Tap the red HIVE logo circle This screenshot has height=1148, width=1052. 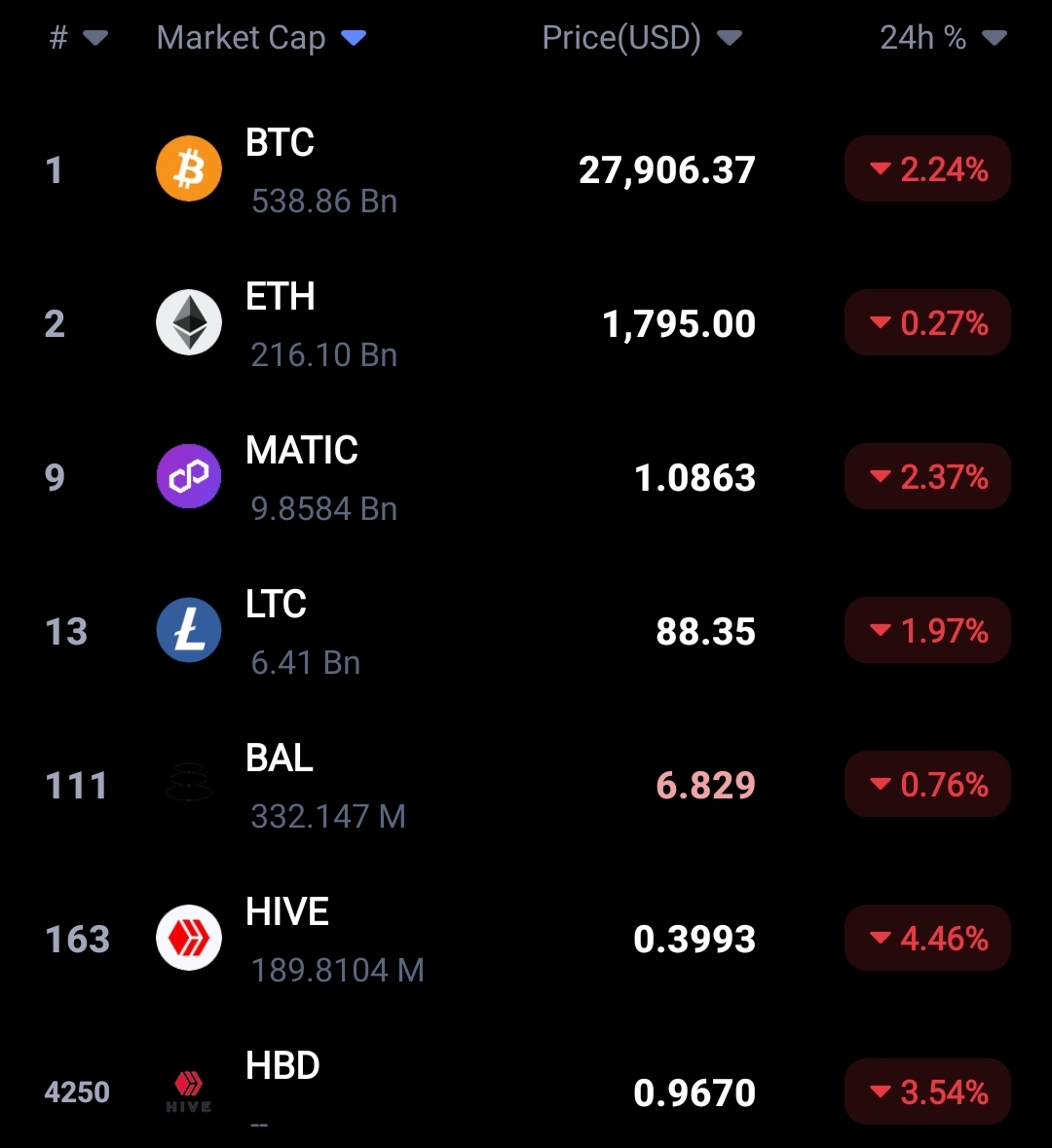point(189,938)
